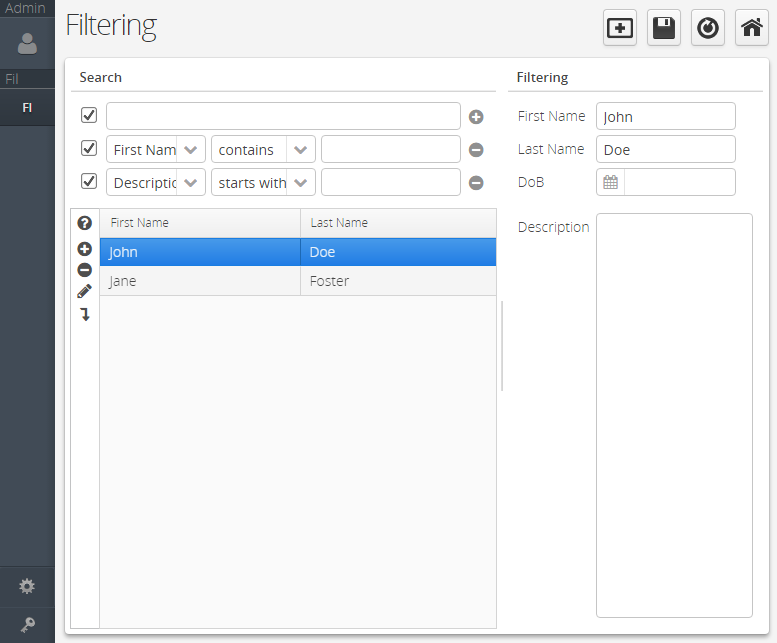Toggle the First Name filter checkbox
Screen dimensions: 777x643
coord(89,148)
